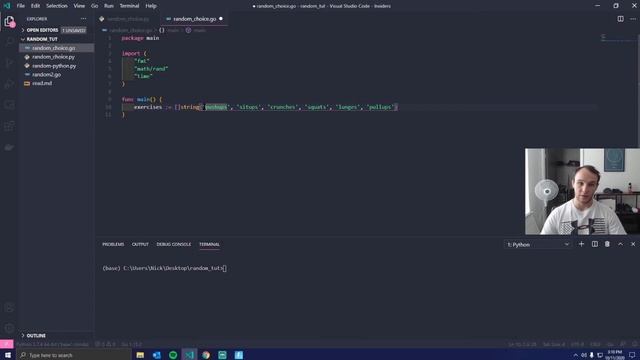640x360 pixels.
Task: Click the Windows Start button
Action: coord(8,355)
